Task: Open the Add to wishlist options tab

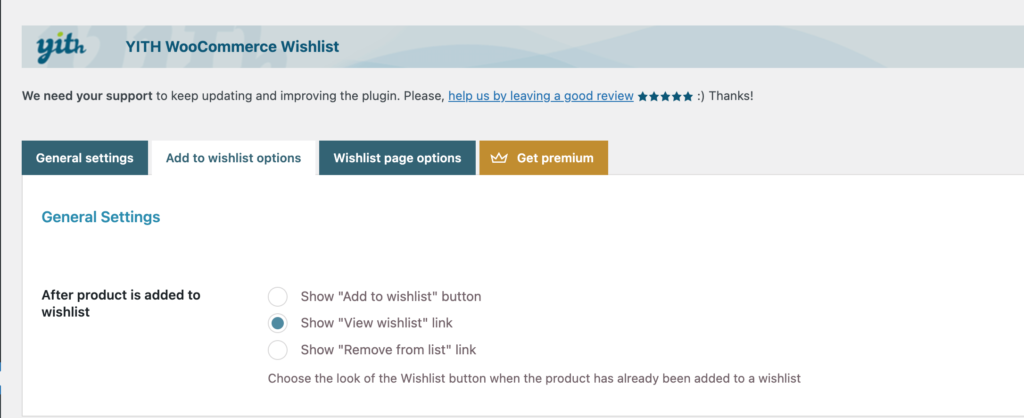Action: 233,158
